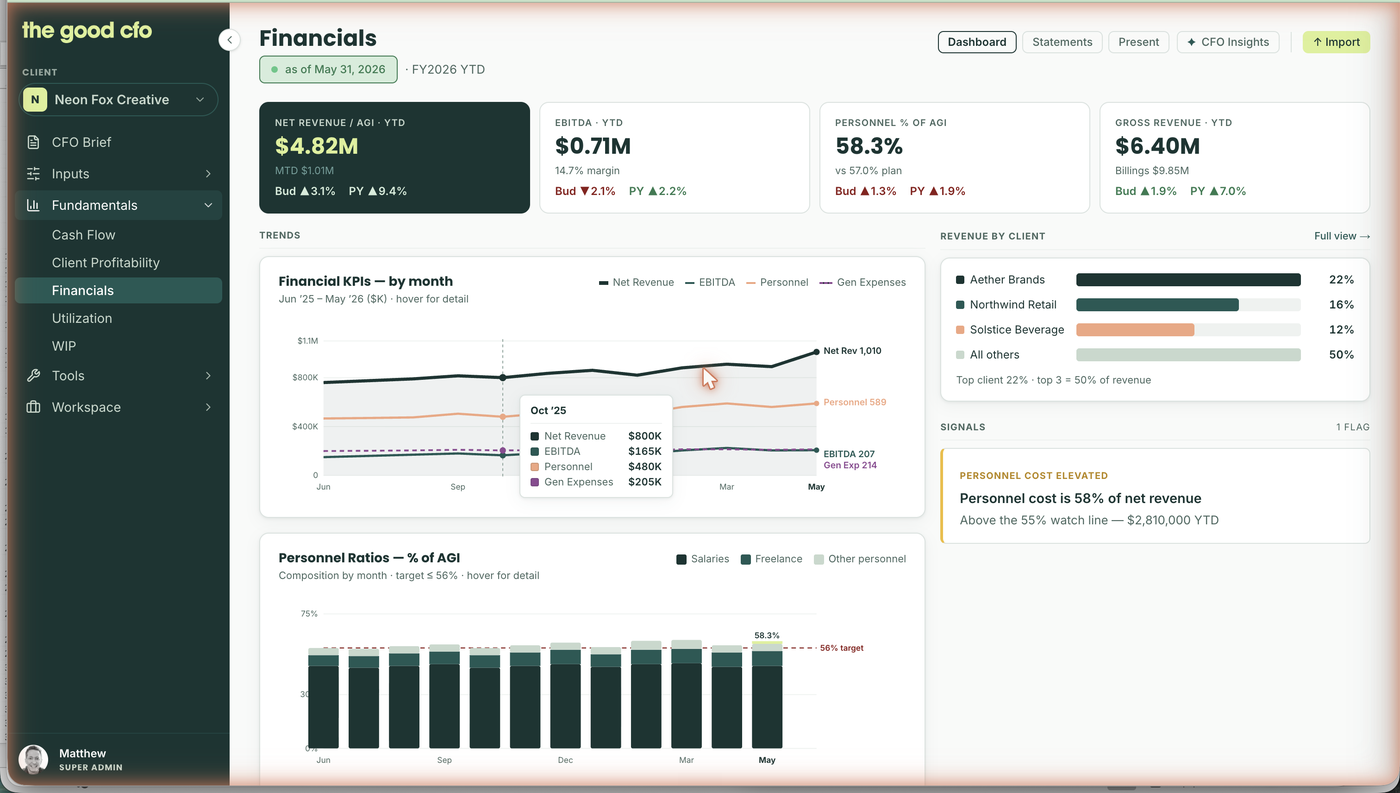Open the Personnel cost elevated signal card
Image resolution: width=1400 pixels, height=793 pixels.
click(x=1155, y=496)
